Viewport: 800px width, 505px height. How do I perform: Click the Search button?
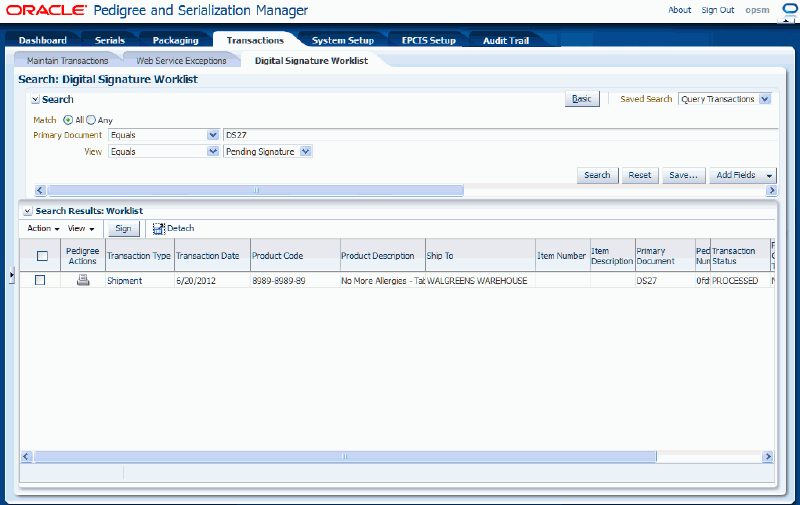(x=597, y=175)
